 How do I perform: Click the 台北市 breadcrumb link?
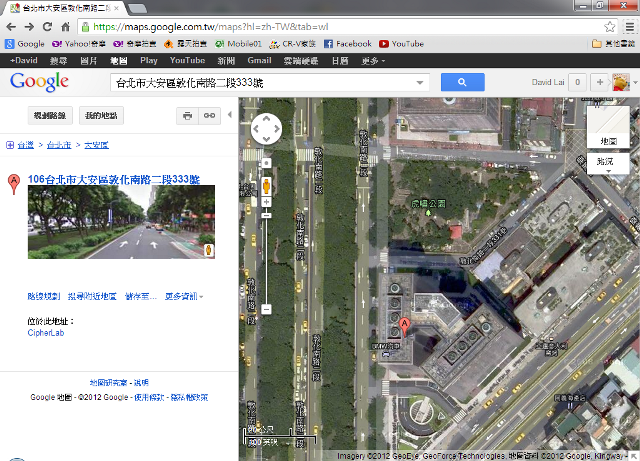click(59, 145)
